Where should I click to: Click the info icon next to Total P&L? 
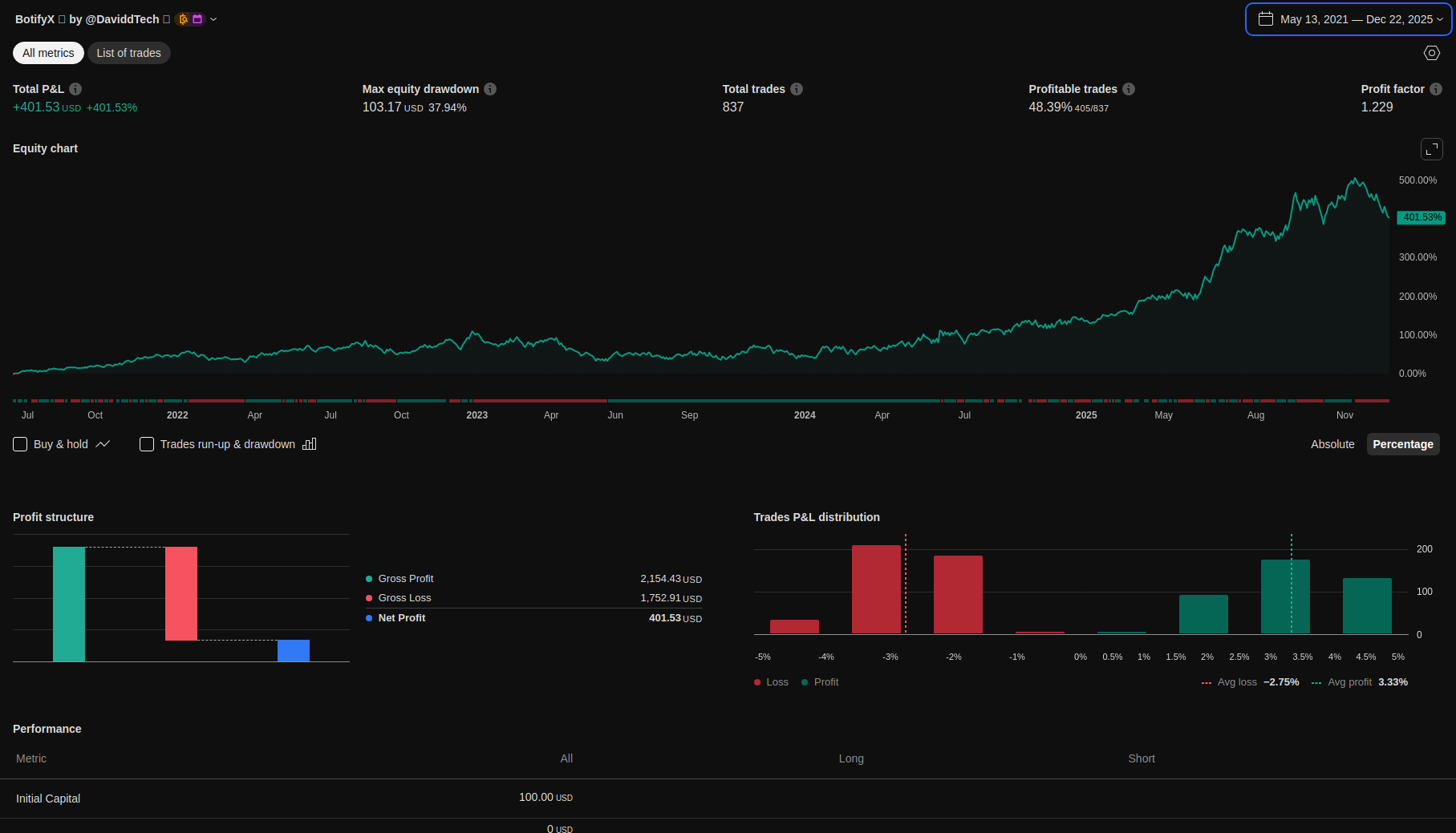point(75,89)
